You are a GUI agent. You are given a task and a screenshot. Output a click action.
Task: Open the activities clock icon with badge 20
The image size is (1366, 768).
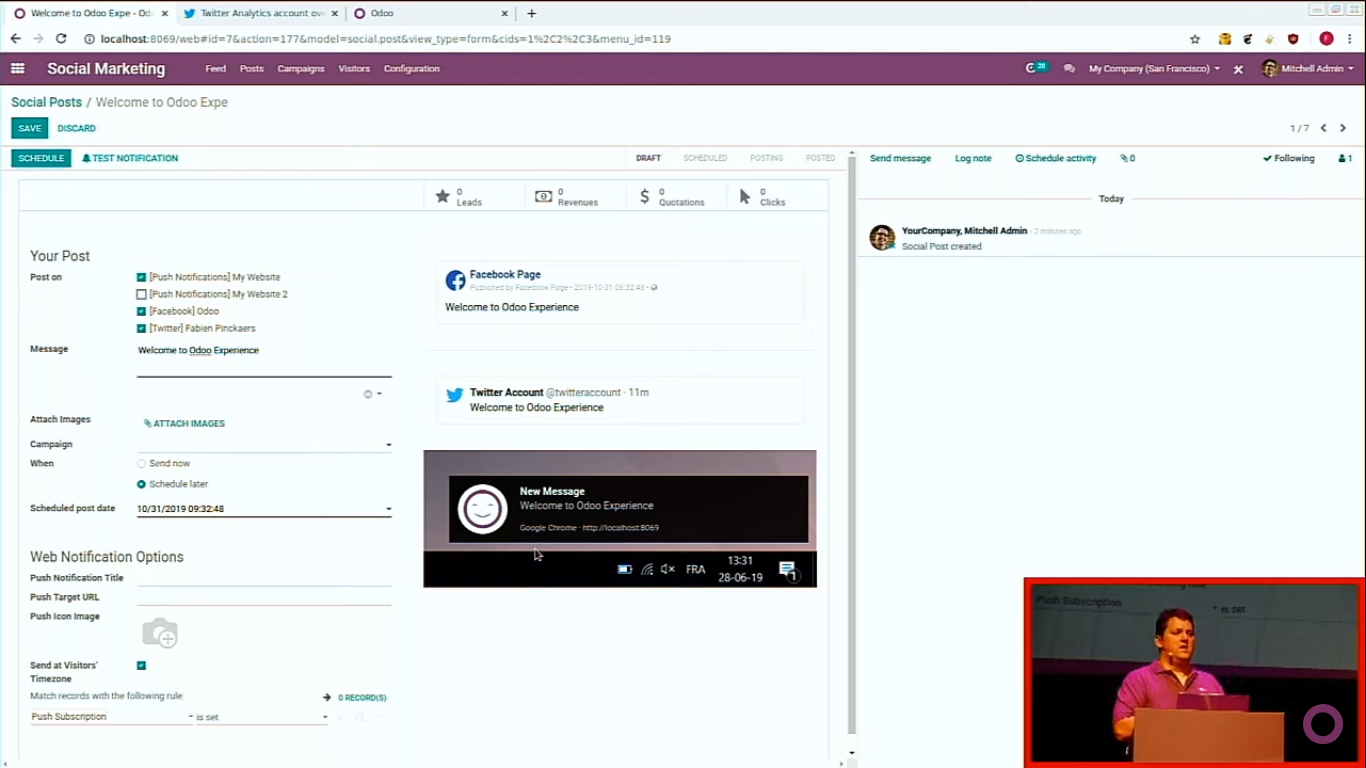coord(1036,68)
